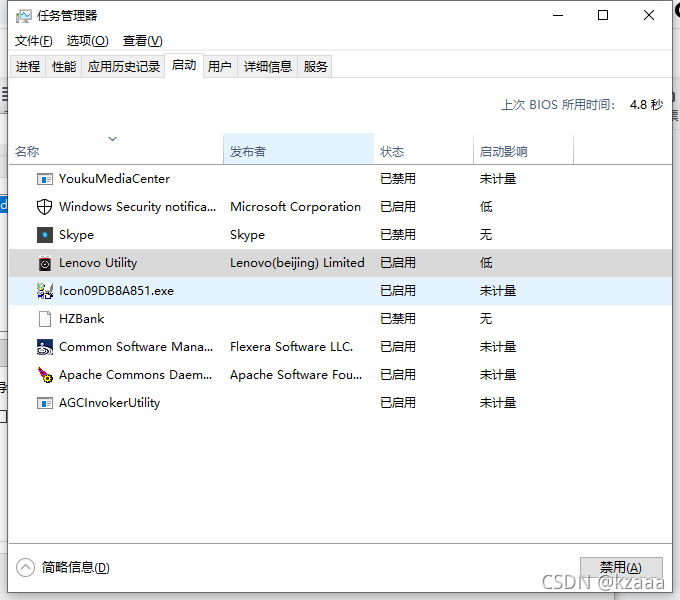
Task: Switch to the 性能 tab
Action: [x=64, y=66]
